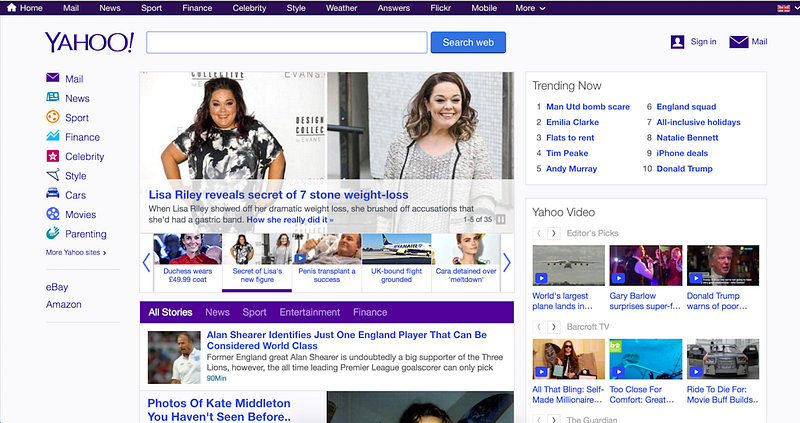Play Ride To Die For video
800x423 pixels.
click(x=723, y=359)
